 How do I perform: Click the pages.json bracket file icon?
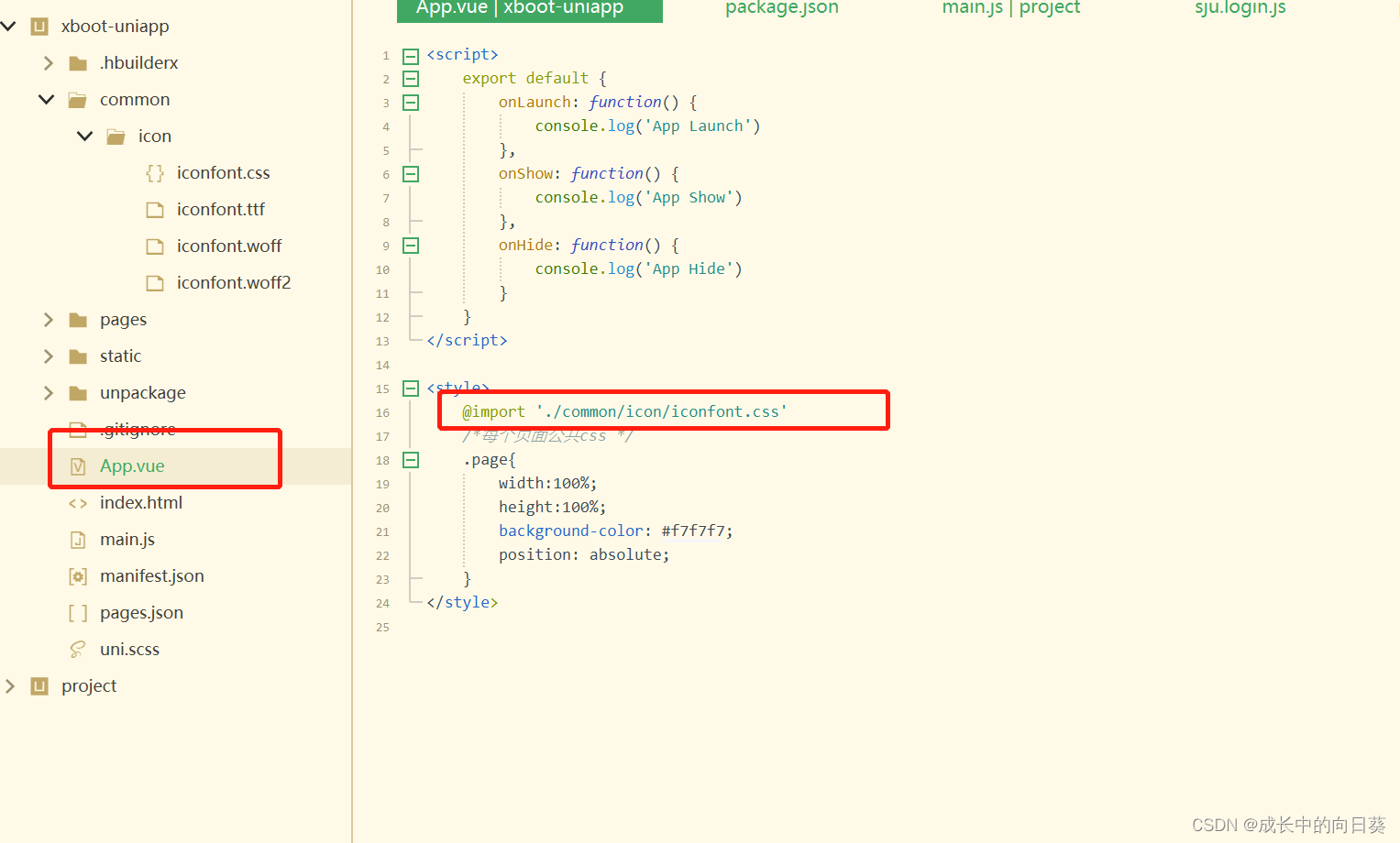[78, 613]
